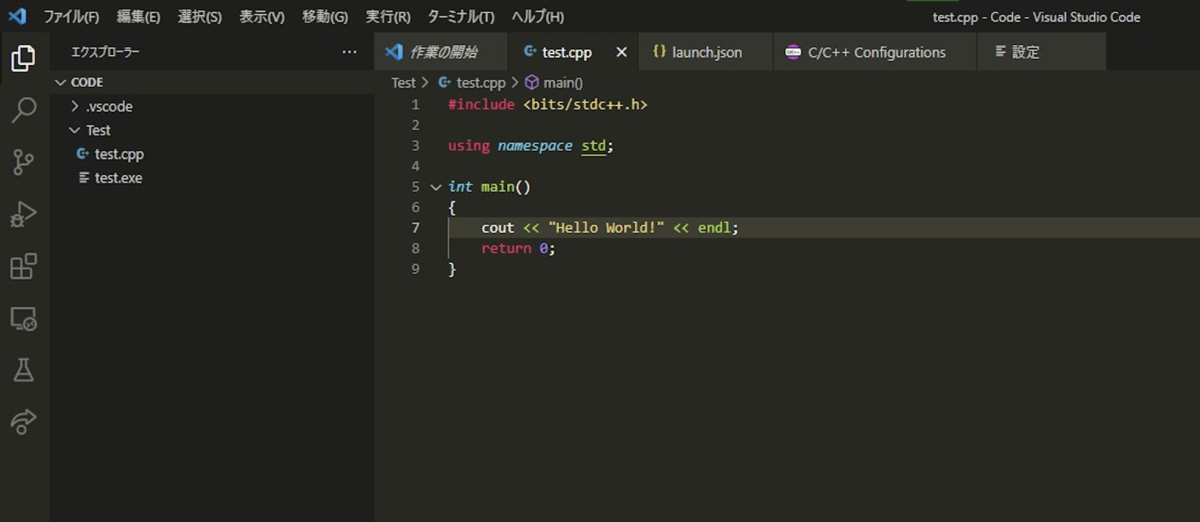Viewport: 1200px width, 522px height.
Task: Place cursor in the "Hello World!" string
Action: point(606,228)
